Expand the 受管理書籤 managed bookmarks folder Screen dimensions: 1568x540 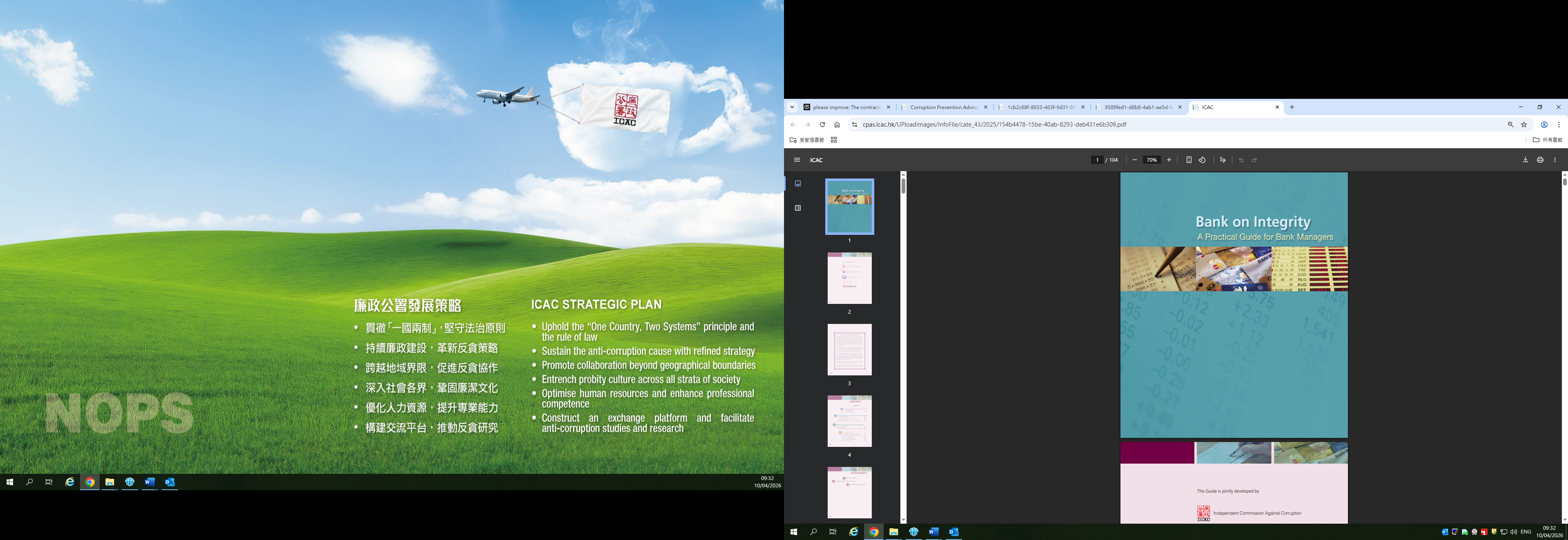click(806, 140)
